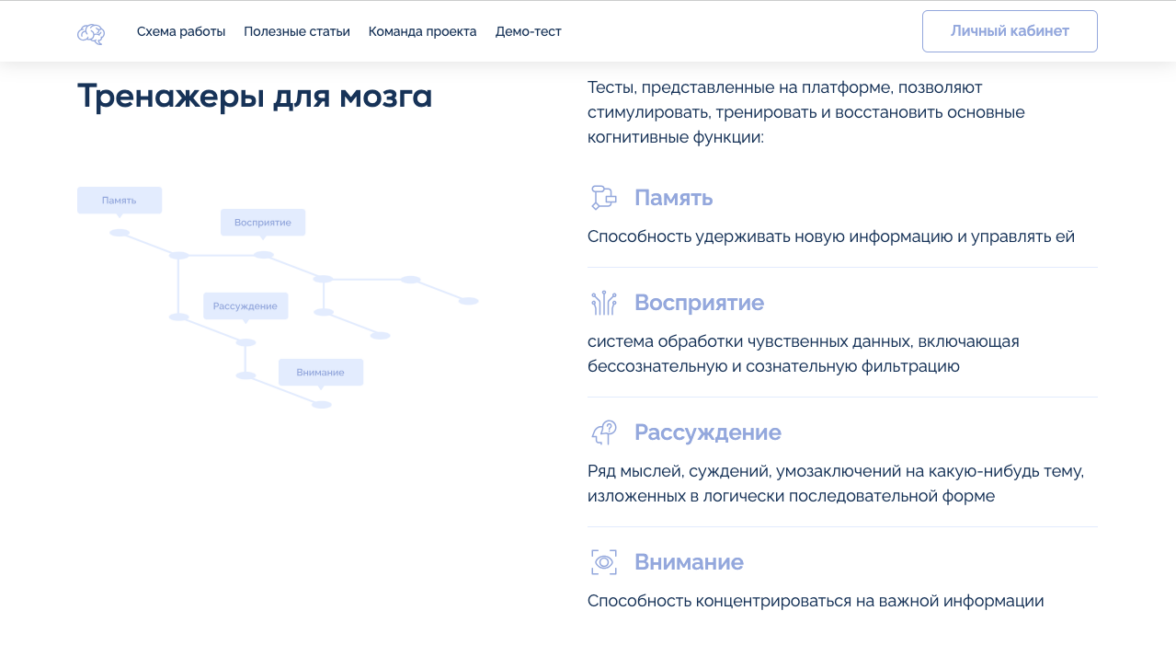This screenshot has width=1176, height=657.
Task: Click the head icon beside the Рассуждение heading
Action: pos(603,433)
